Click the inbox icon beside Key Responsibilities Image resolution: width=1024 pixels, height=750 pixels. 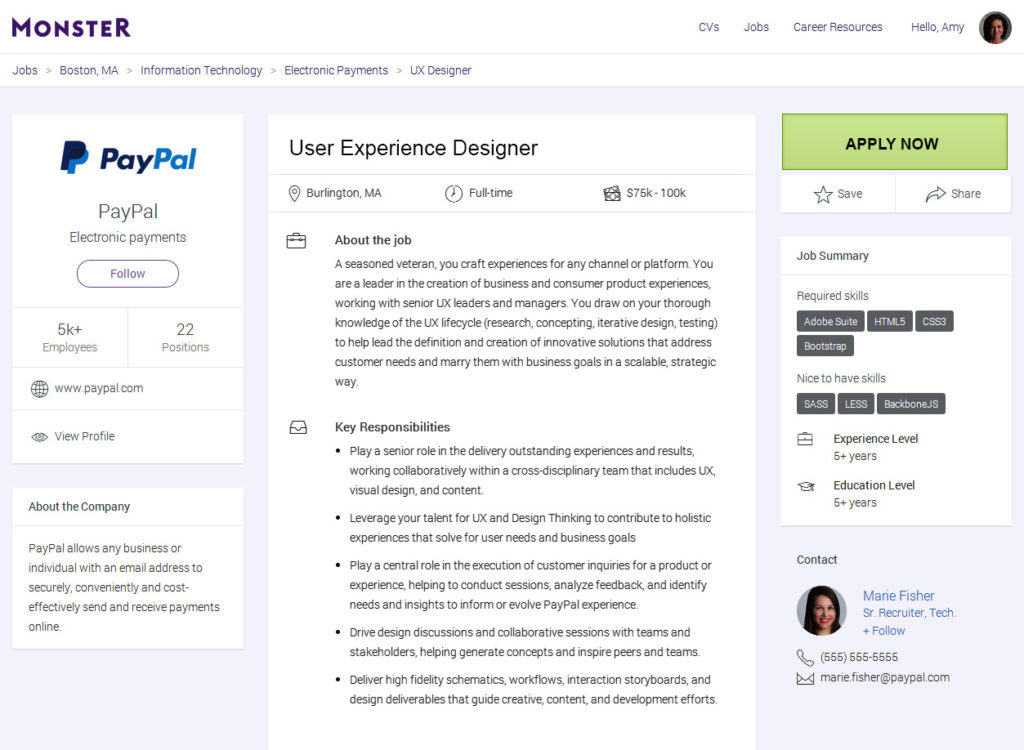coord(298,427)
